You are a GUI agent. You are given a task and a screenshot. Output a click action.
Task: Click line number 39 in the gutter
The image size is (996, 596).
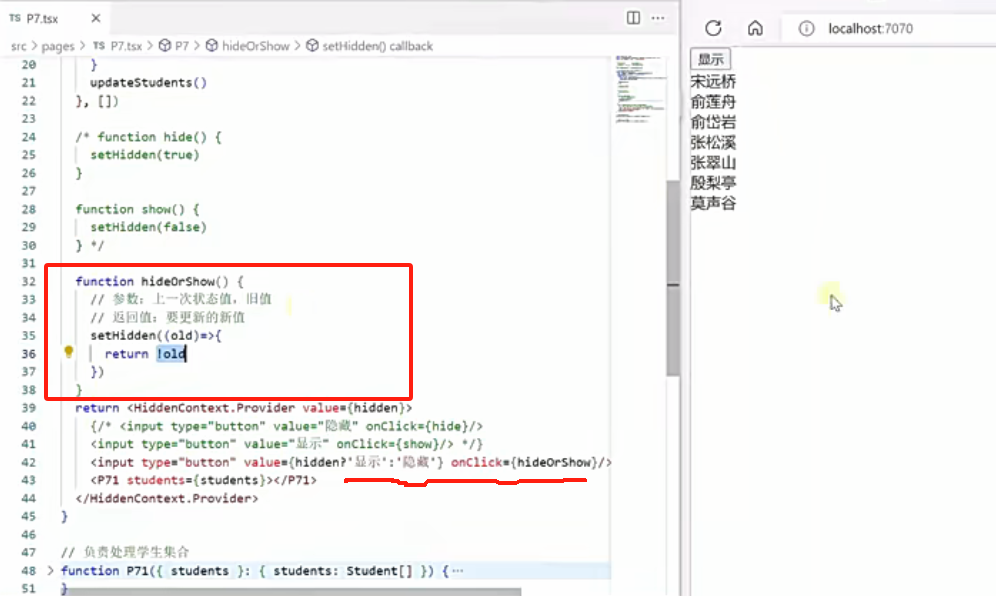click(x=29, y=408)
